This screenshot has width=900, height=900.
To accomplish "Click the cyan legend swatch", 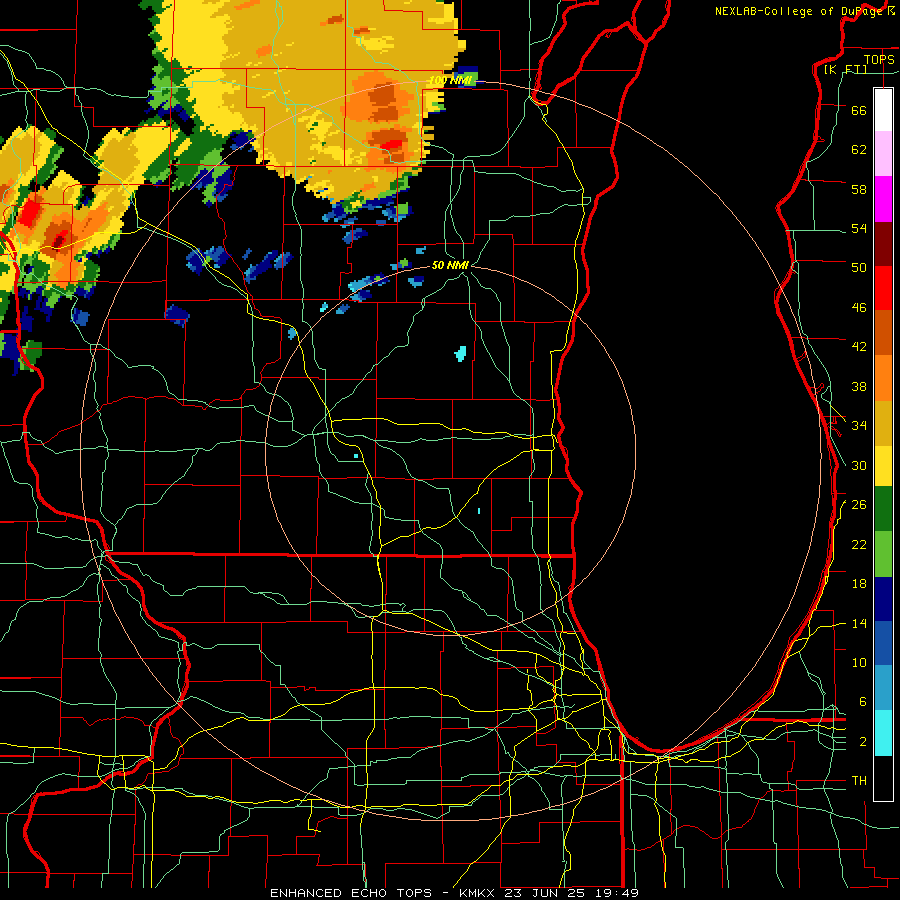I will click(883, 733).
